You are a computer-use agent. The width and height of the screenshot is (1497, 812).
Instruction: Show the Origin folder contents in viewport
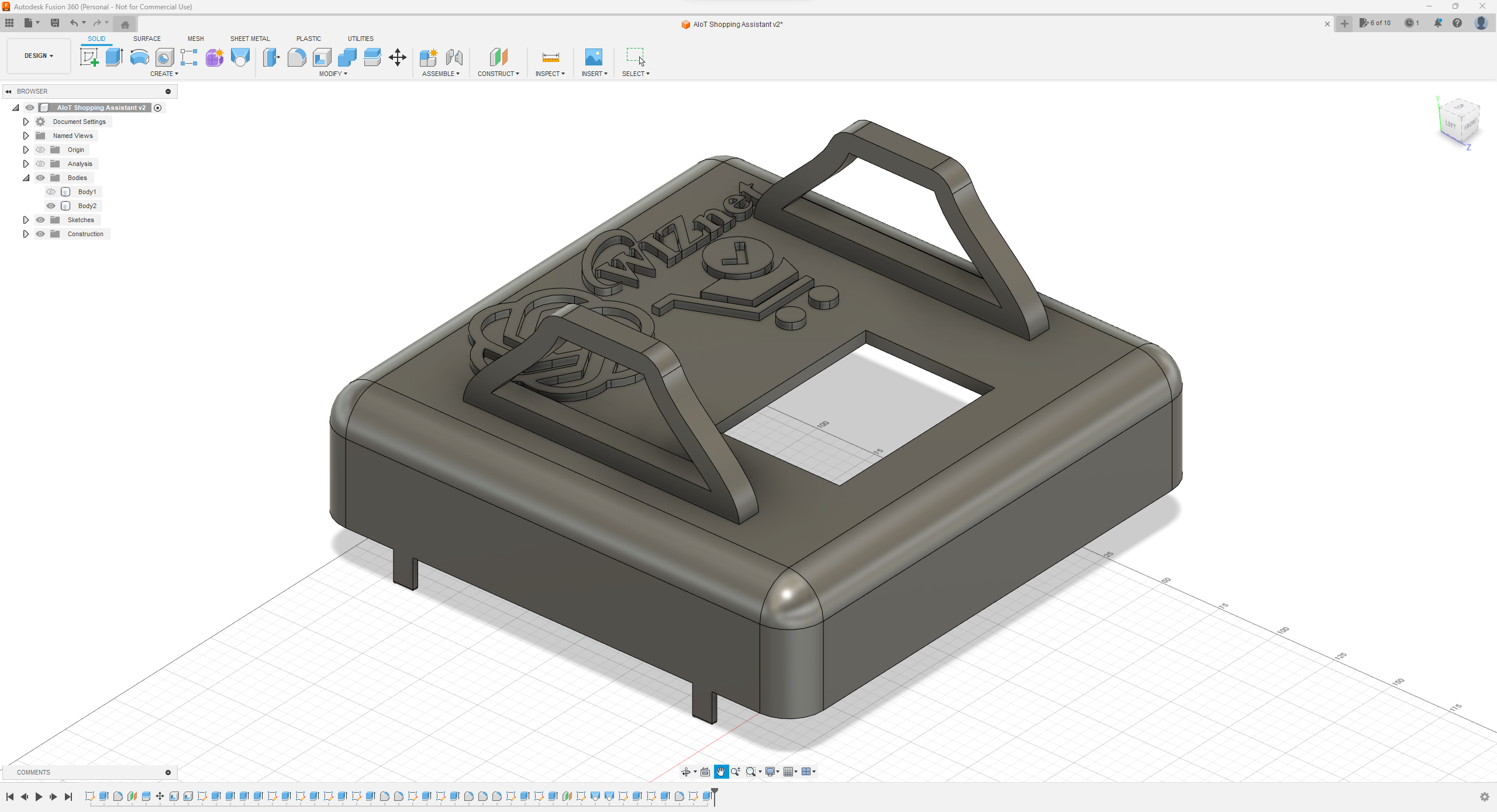tap(40, 149)
